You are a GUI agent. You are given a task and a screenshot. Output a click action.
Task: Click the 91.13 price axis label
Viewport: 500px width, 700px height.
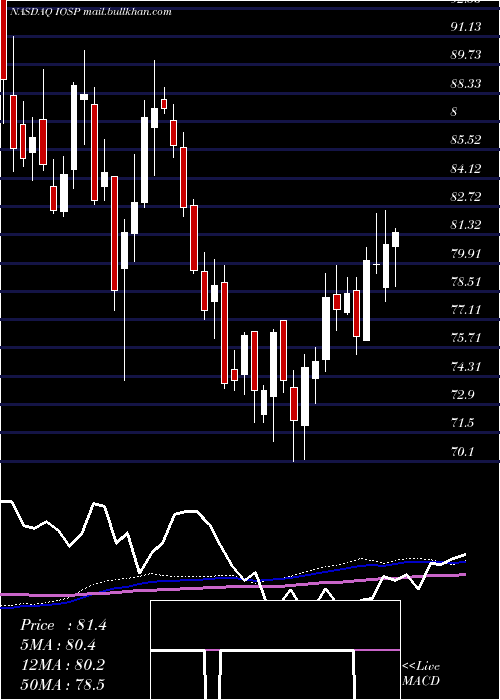[466, 27]
